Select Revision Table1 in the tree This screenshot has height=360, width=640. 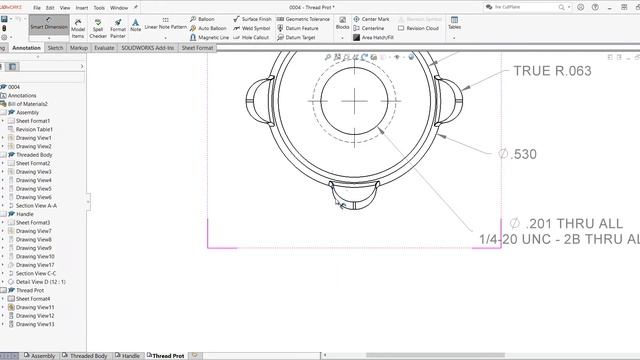[34, 129]
